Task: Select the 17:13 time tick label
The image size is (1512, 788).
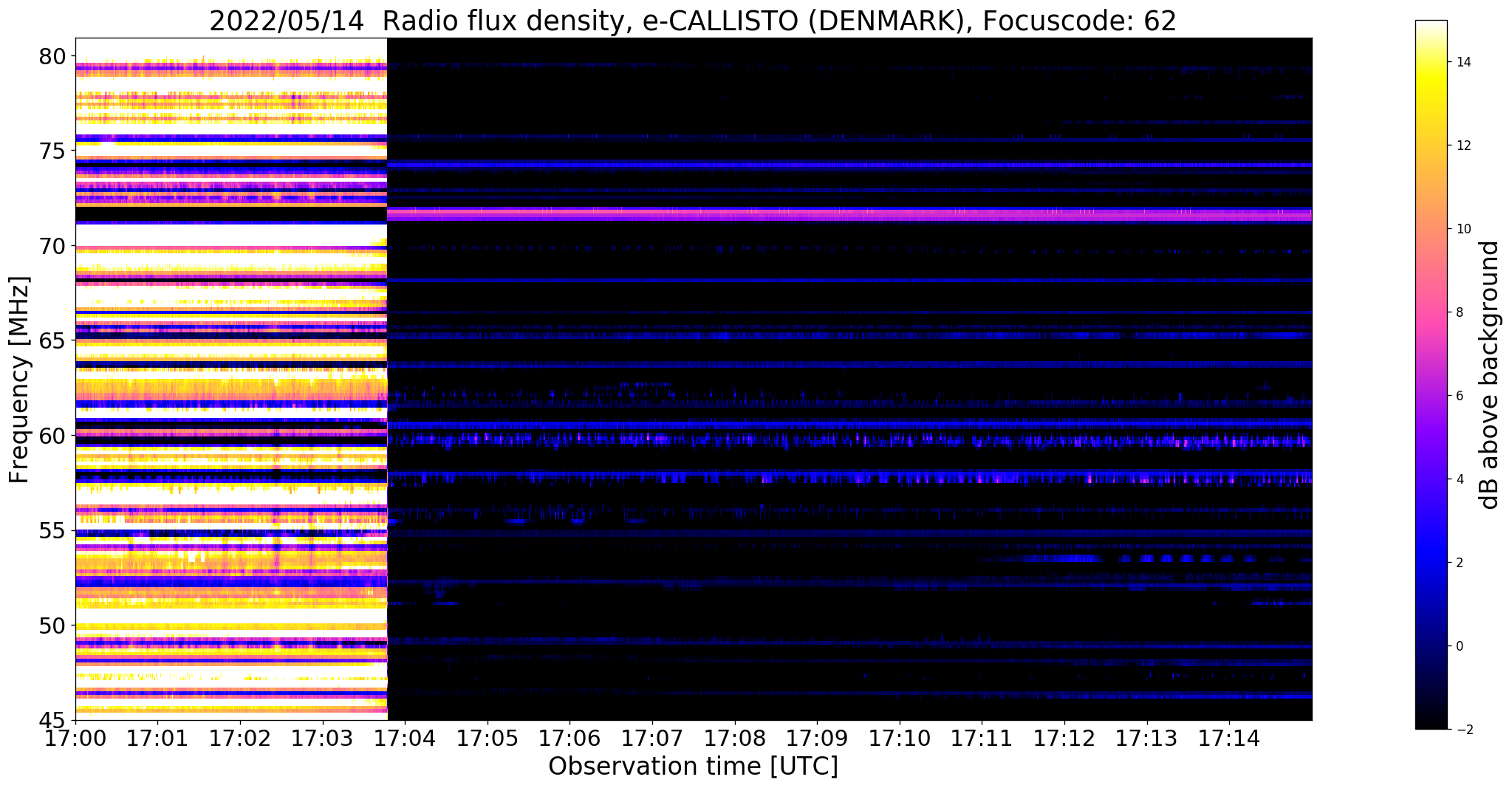Action: click(x=1147, y=738)
